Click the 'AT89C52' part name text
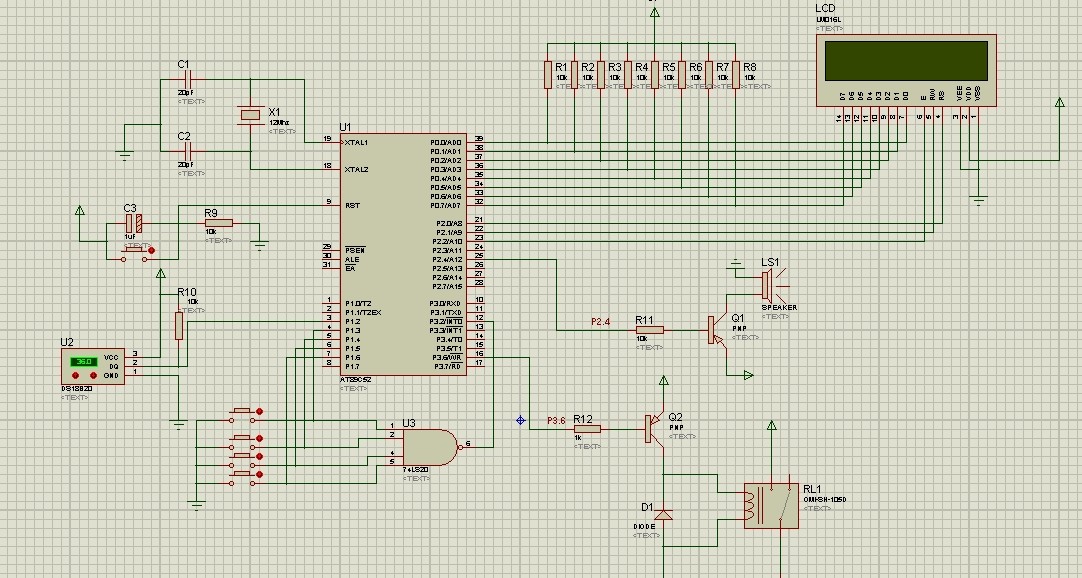Image resolution: width=1082 pixels, height=578 pixels. [355, 380]
